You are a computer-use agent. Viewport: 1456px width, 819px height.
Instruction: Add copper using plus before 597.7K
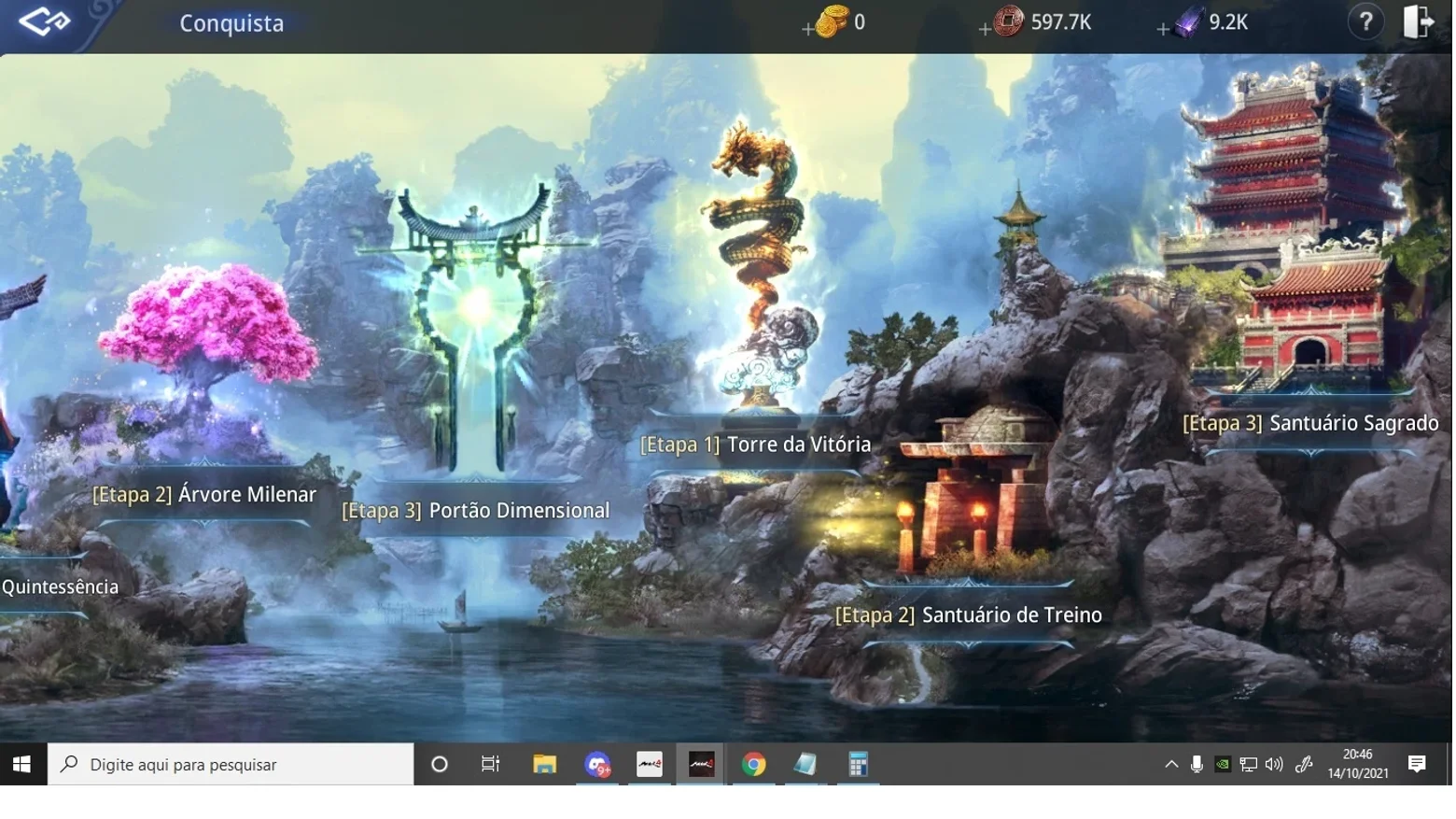coord(984,29)
